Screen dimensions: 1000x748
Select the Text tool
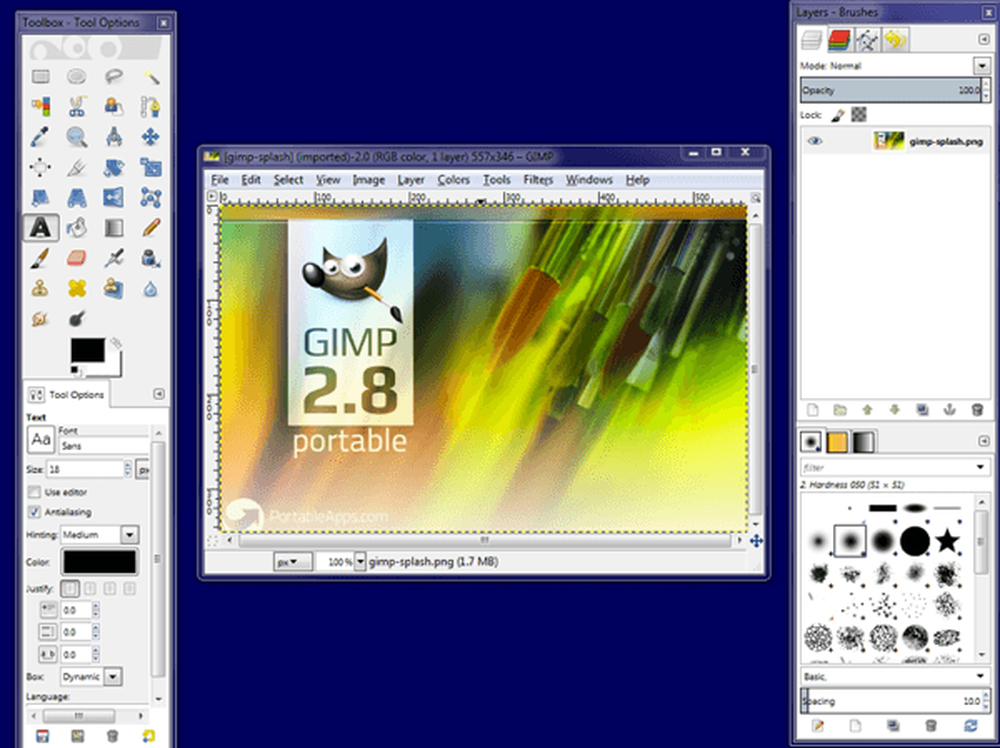(41, 228)
